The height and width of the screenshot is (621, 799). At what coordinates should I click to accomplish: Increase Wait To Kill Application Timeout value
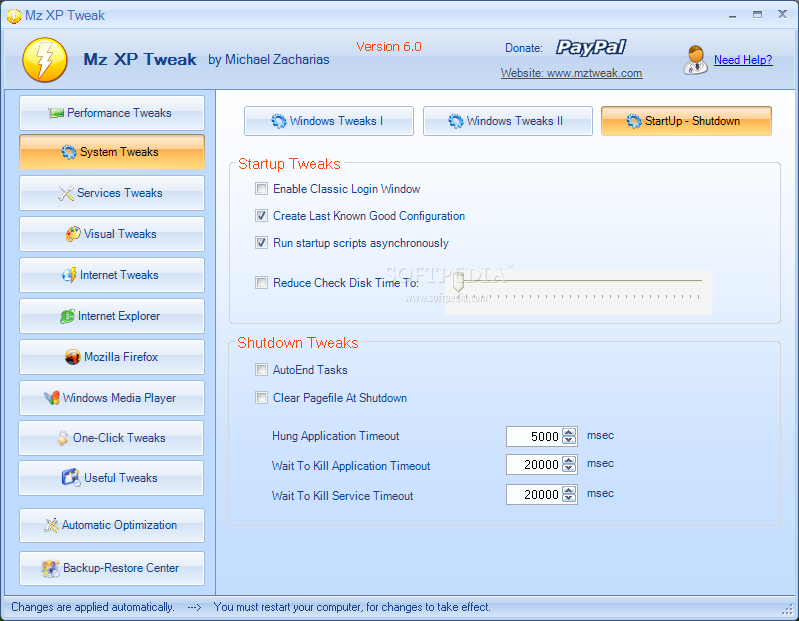pos(569,461)
